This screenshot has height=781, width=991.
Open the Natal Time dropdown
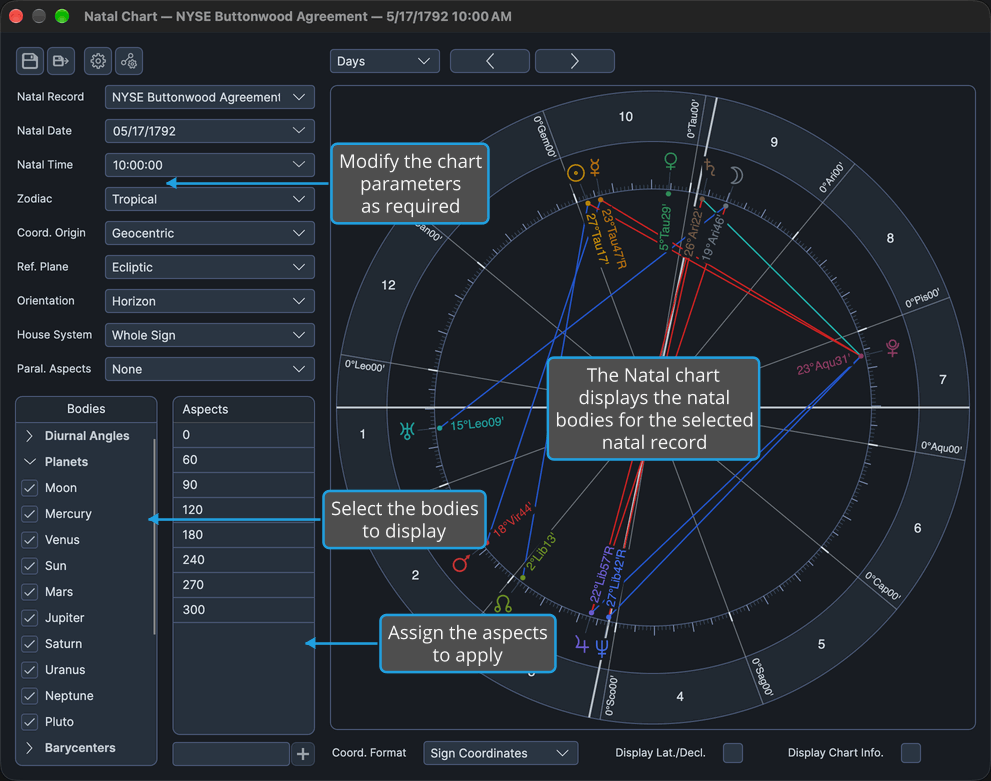click(210, 165)
